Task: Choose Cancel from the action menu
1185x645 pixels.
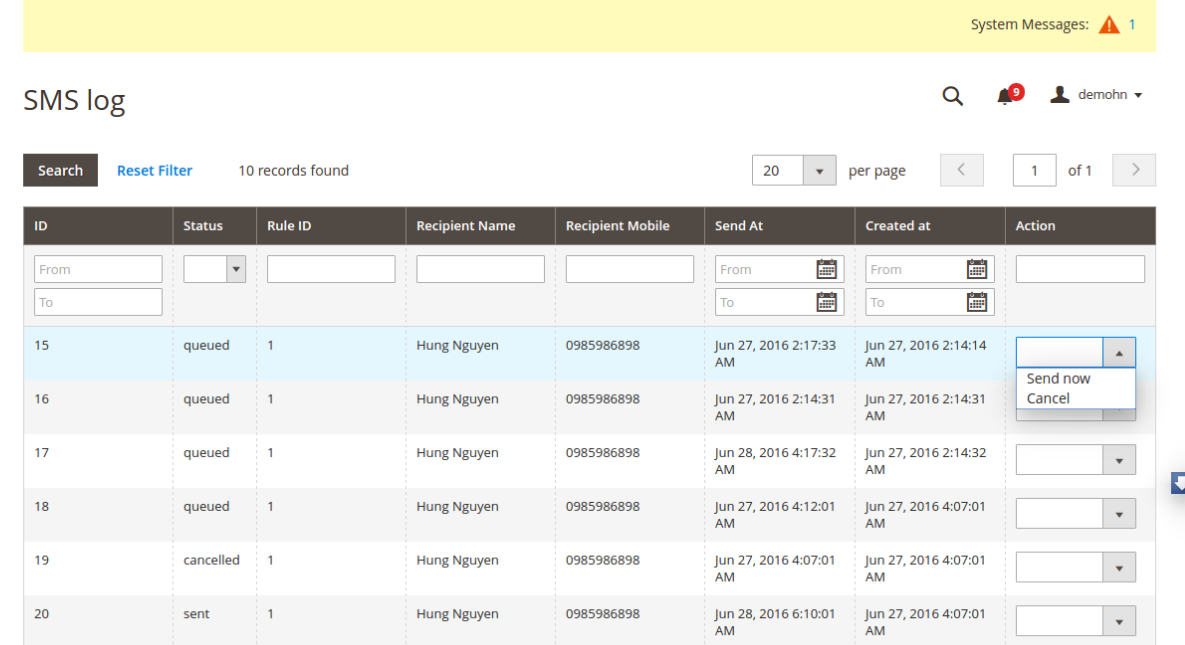Action: (1048, 398)
